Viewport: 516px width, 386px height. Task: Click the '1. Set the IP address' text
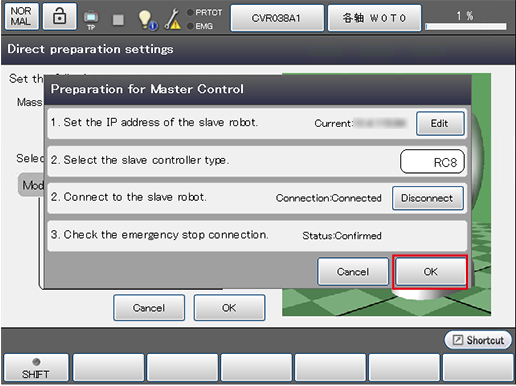154,122
